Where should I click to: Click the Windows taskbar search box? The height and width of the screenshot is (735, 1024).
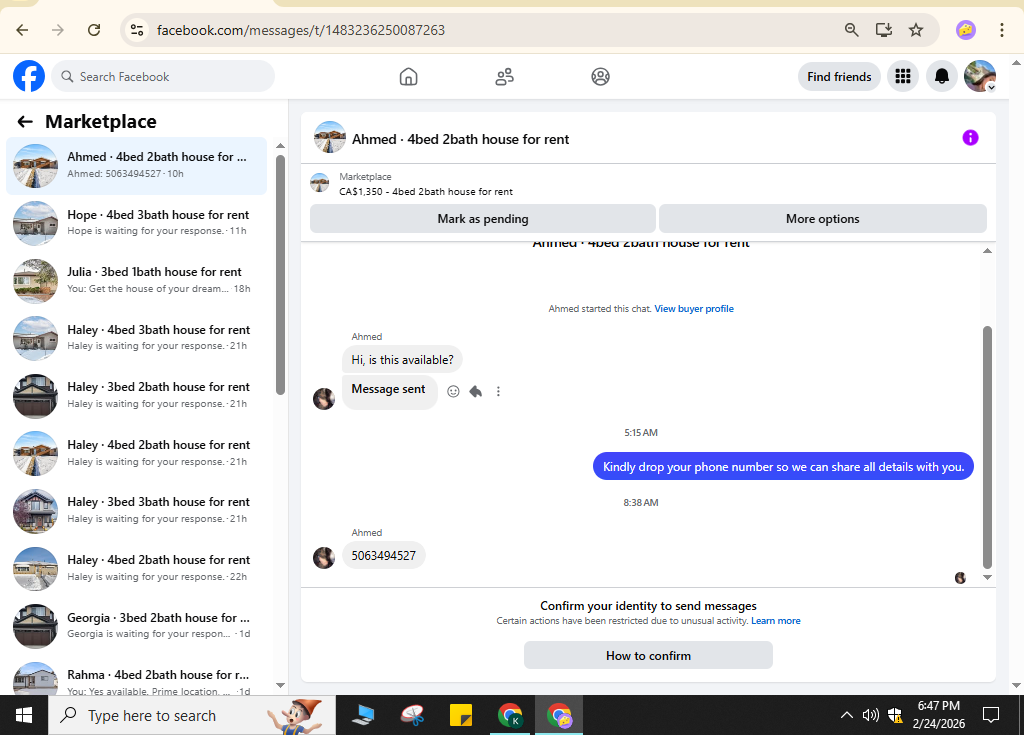tap(192, 715)
